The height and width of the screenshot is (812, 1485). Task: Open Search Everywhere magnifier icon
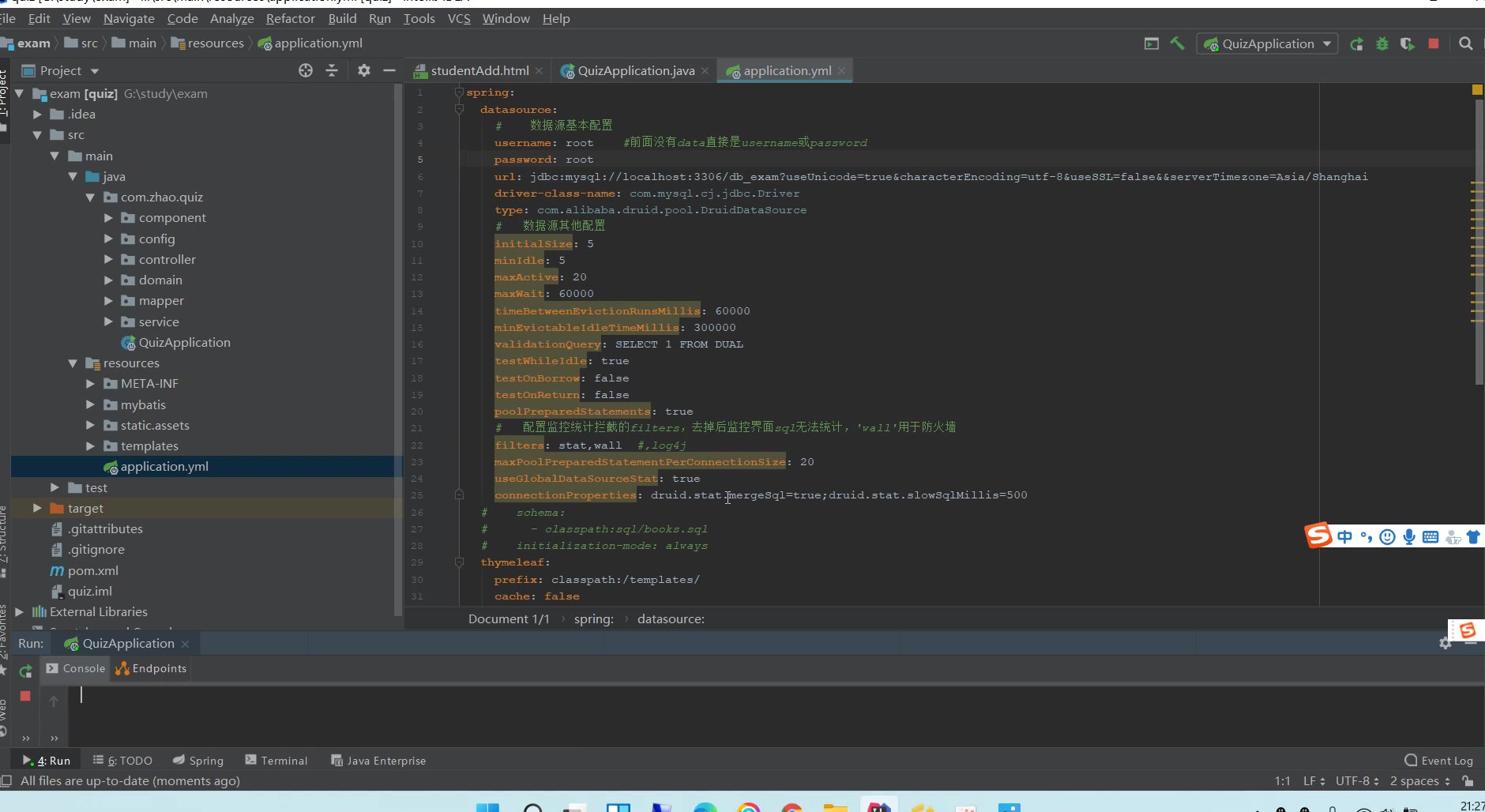coord(1465,44)
